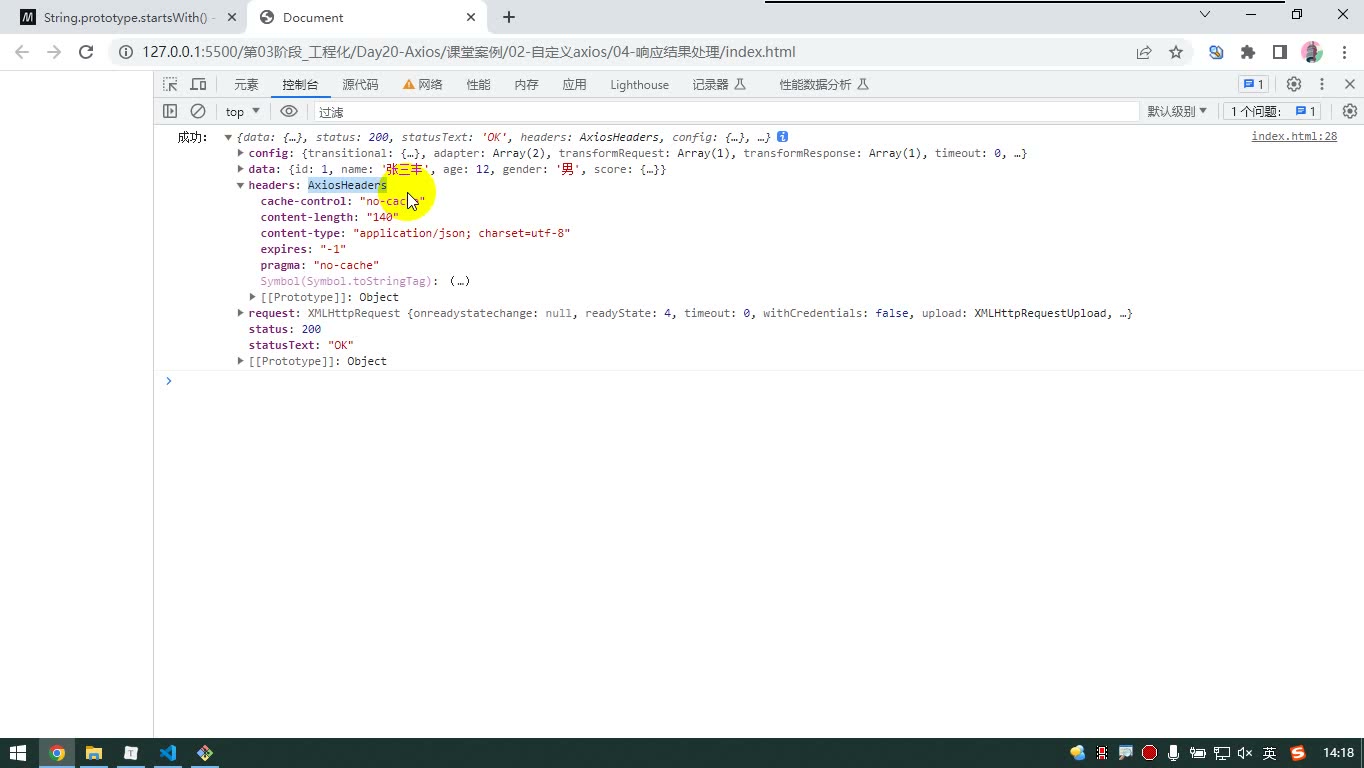Viewport: 1364px width, 768px height.
Task: Switch to the 网络 tab
Action: 423,84
